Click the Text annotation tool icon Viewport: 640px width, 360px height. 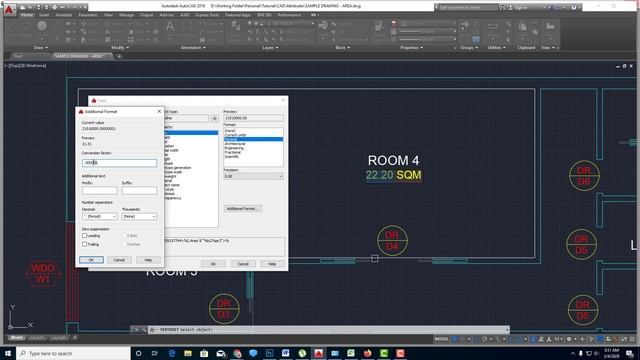170,28
